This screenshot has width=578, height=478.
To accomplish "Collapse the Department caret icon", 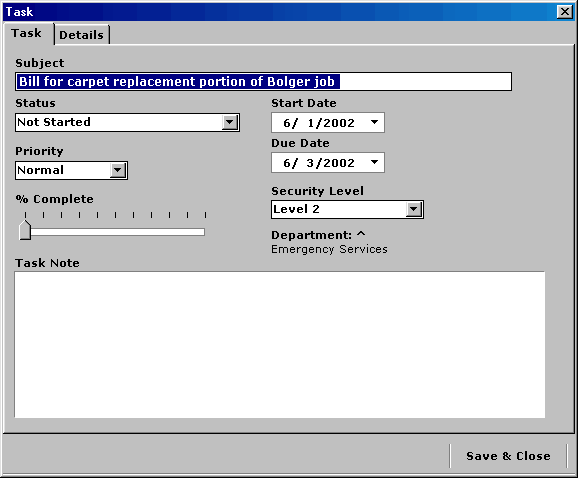I will tap(361, 233).
